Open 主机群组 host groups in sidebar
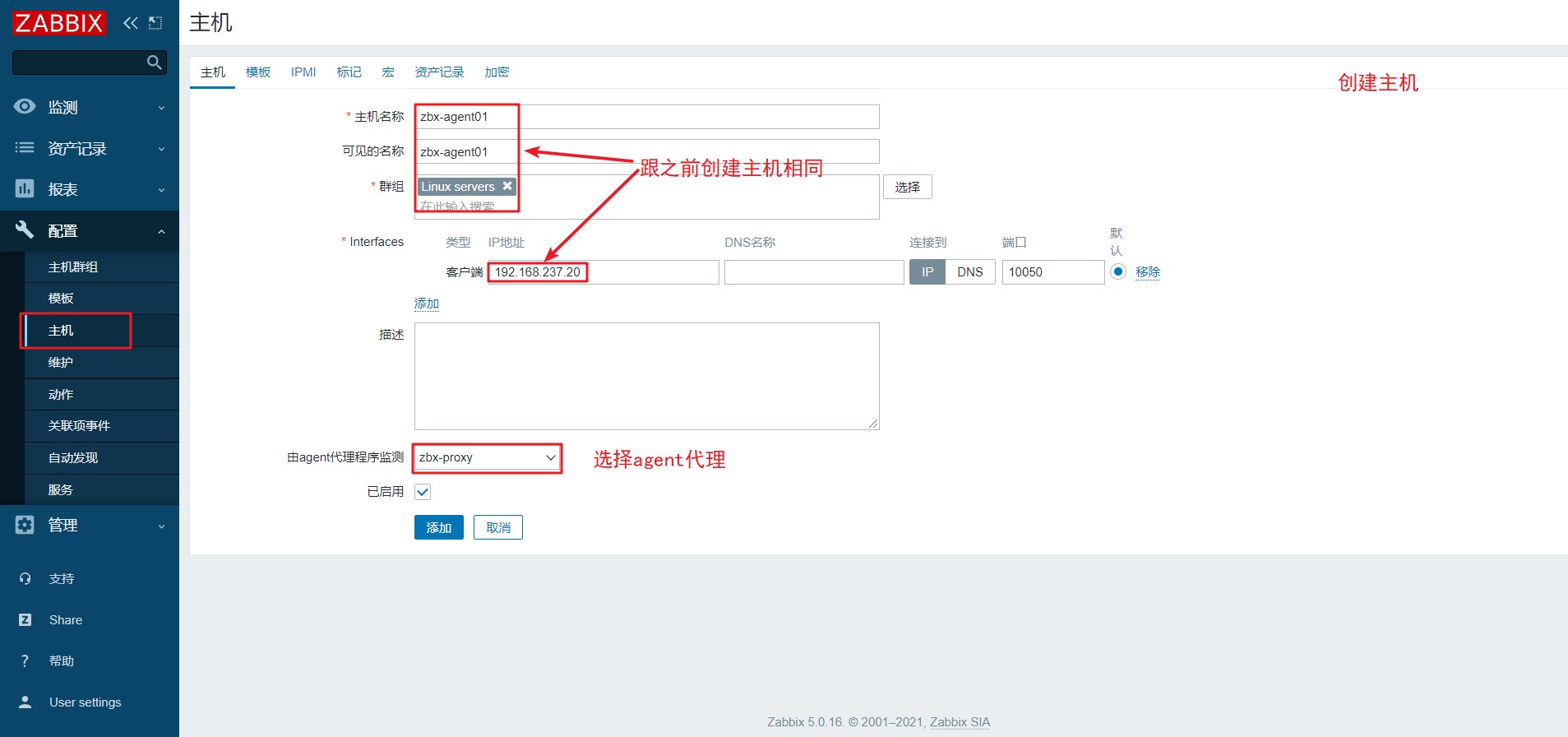 coord(102,267)
